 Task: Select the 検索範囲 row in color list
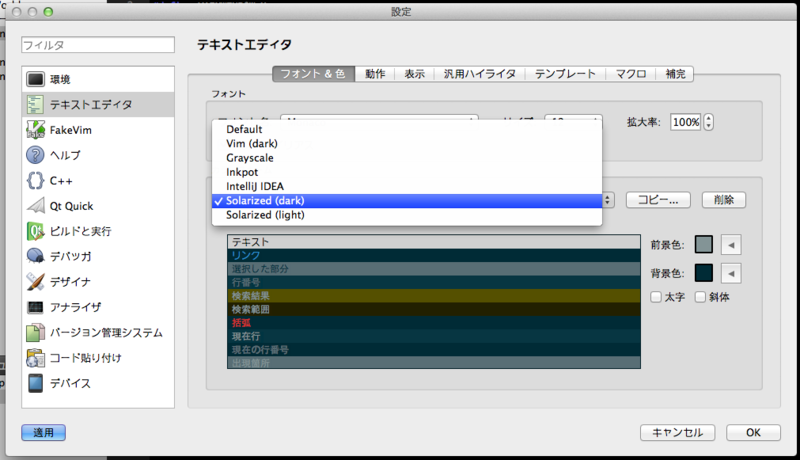coord(434,309)
